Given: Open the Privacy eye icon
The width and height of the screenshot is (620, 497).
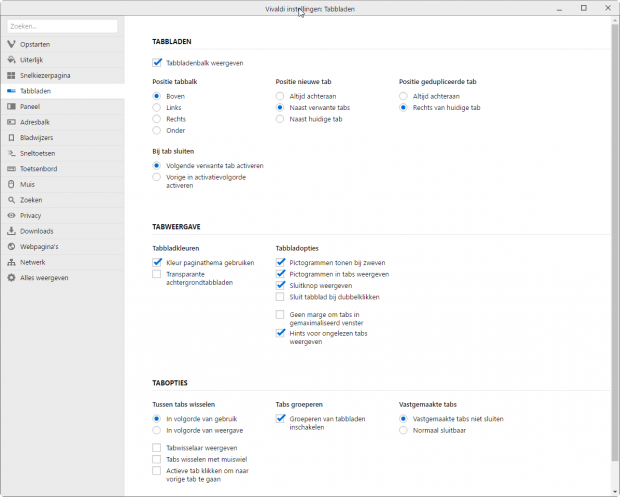Looking at the screenshot, I should point(11,215).
